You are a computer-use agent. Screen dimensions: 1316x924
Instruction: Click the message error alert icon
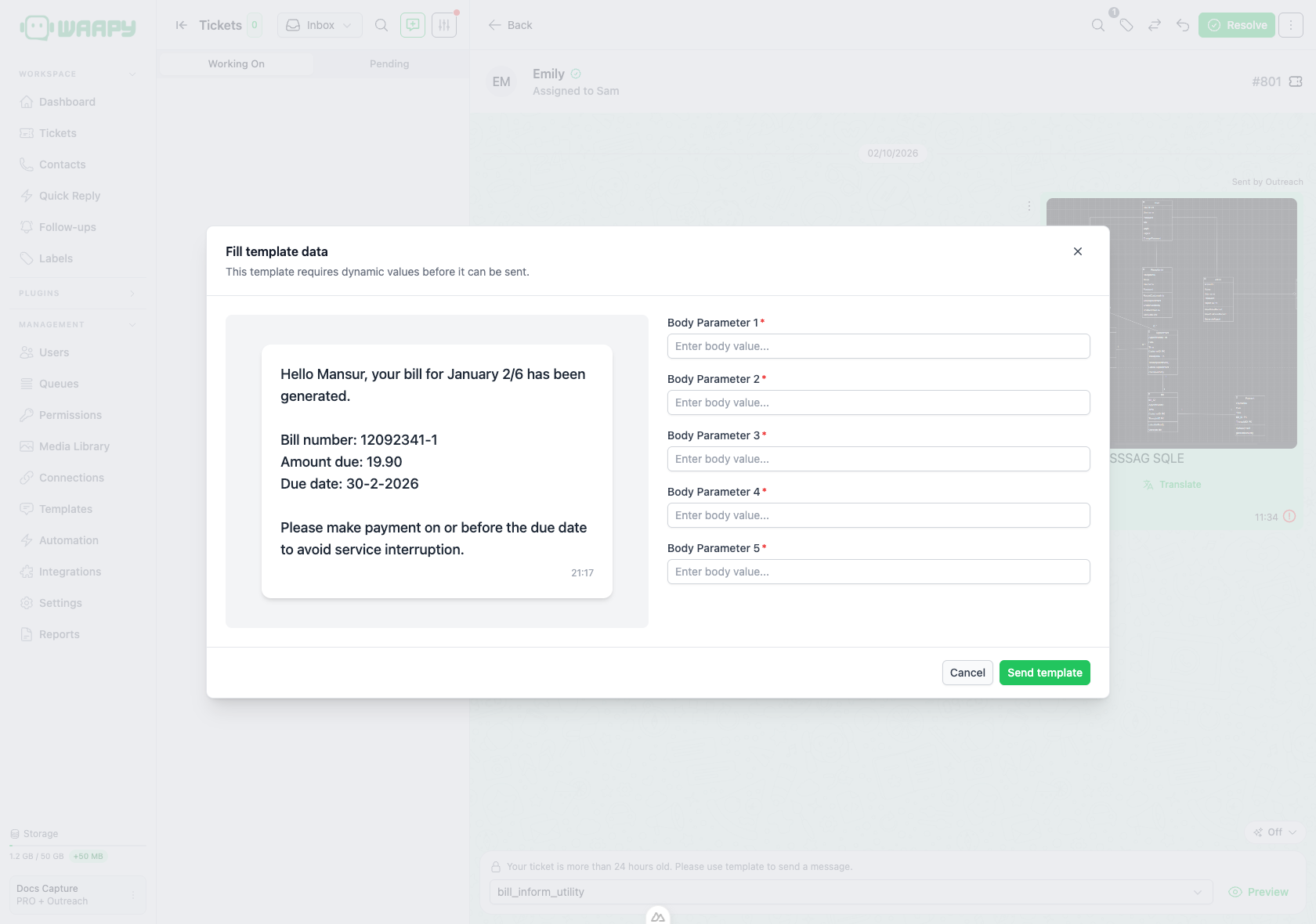1289,516
